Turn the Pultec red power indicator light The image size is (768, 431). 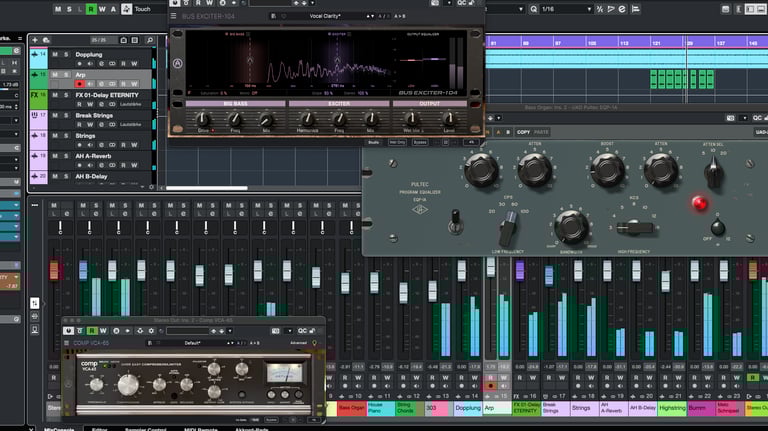[700, 203]
